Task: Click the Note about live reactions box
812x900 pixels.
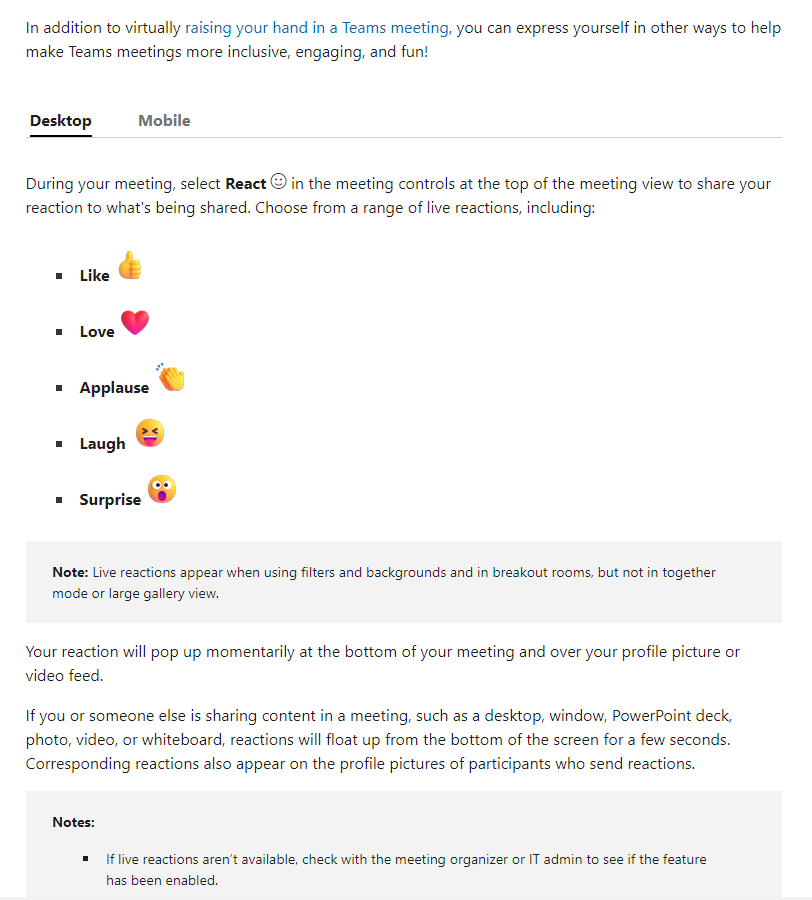Action: 403,582
